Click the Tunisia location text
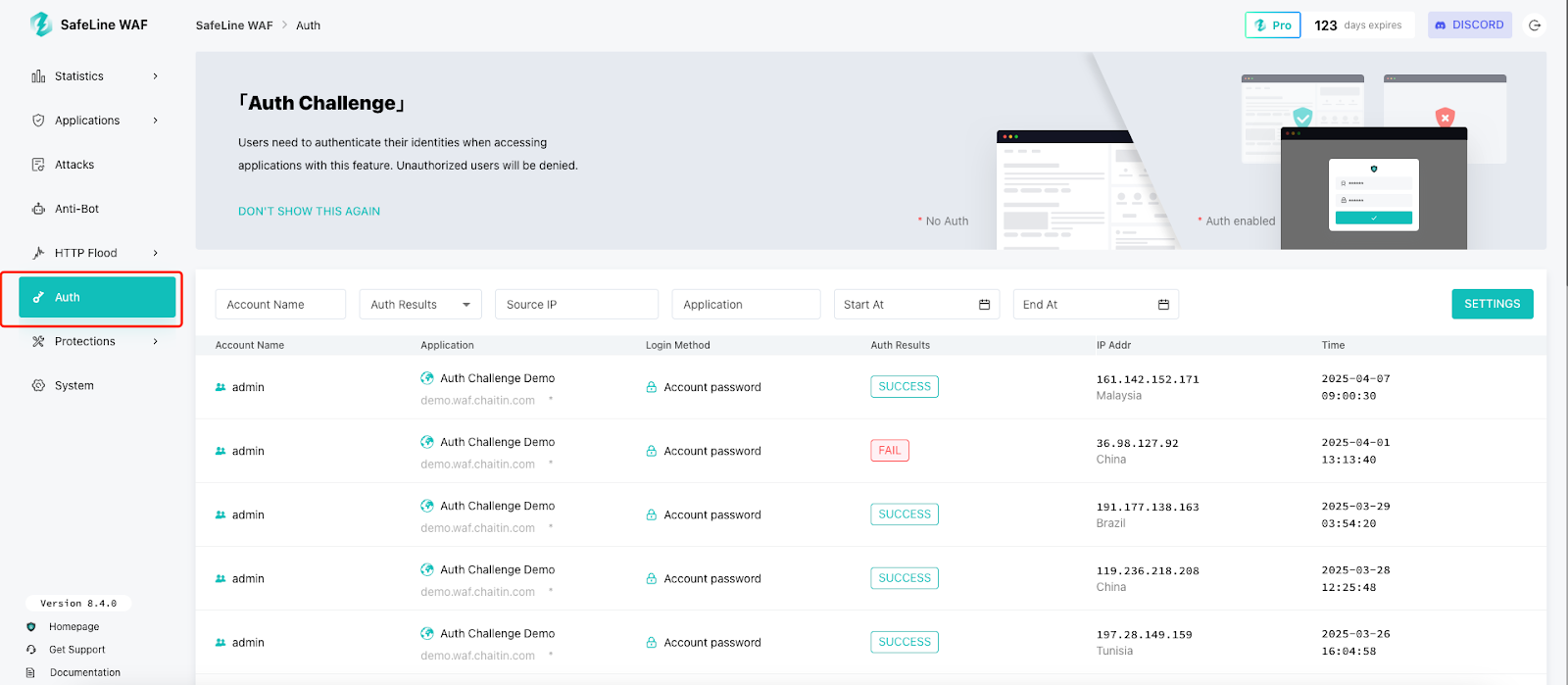 pyautogui.click(x=1115, y=651)
